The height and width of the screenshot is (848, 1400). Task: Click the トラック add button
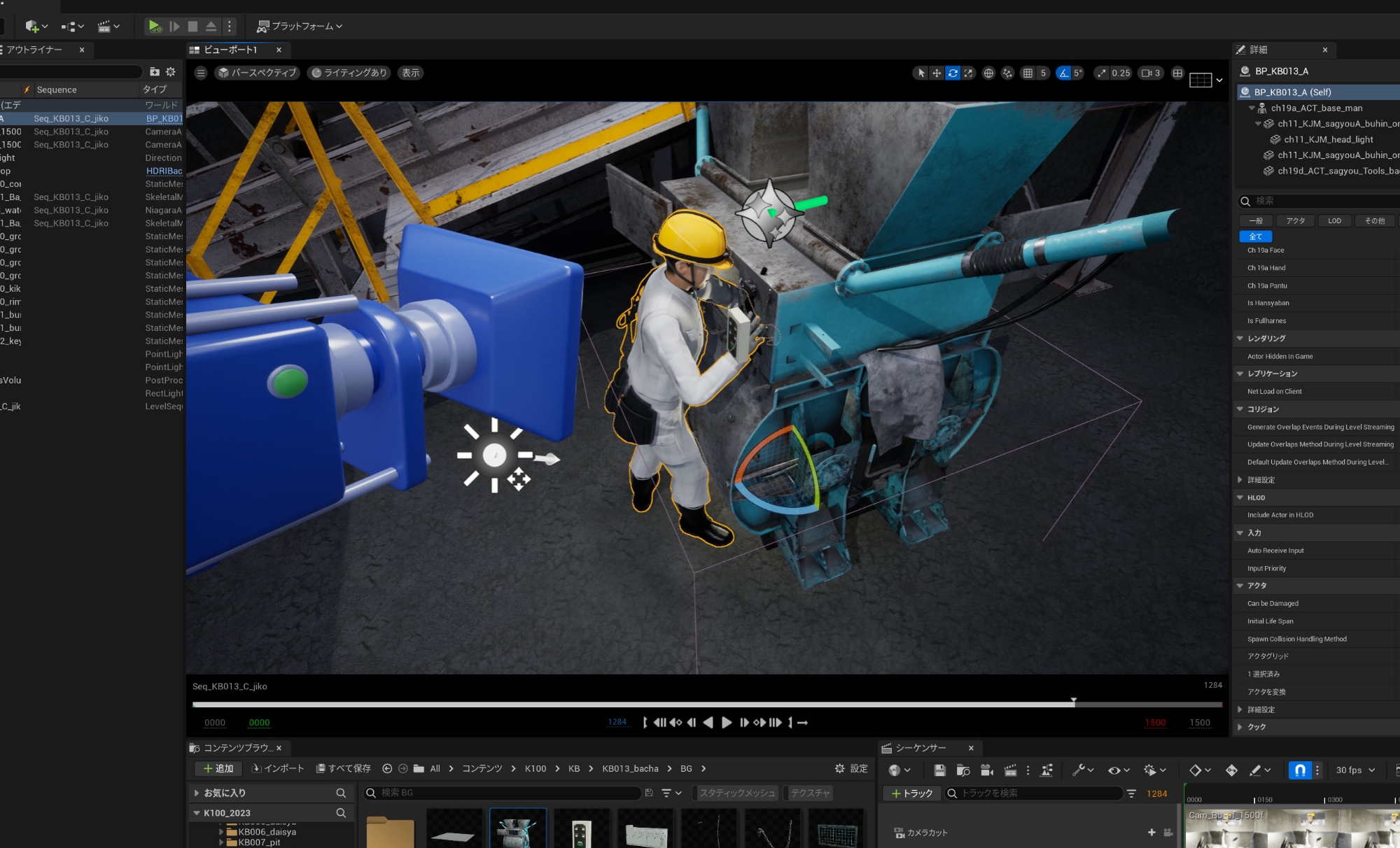[911, 793]
